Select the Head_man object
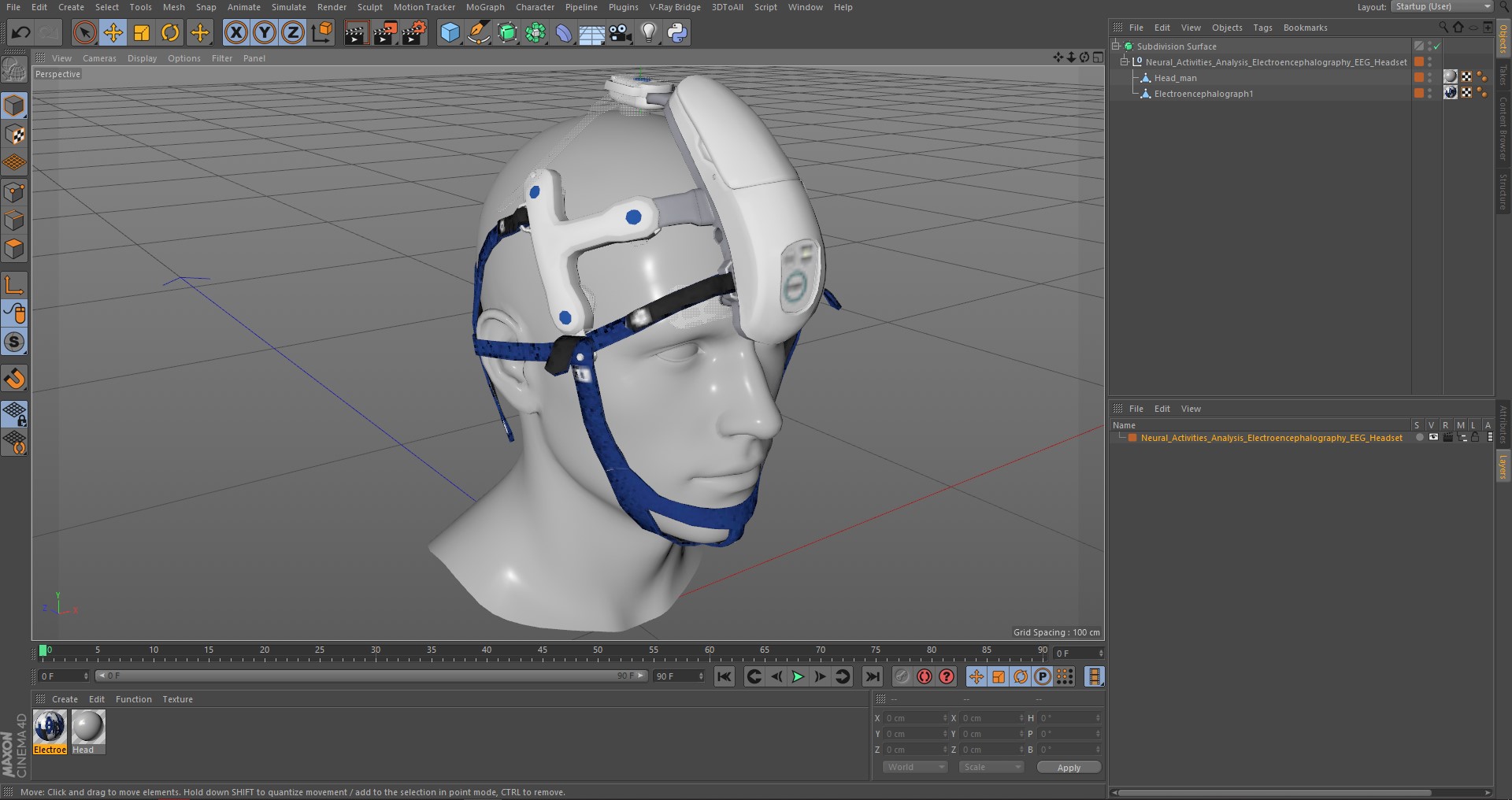 pyautogui.click(x=1175, y=78)
